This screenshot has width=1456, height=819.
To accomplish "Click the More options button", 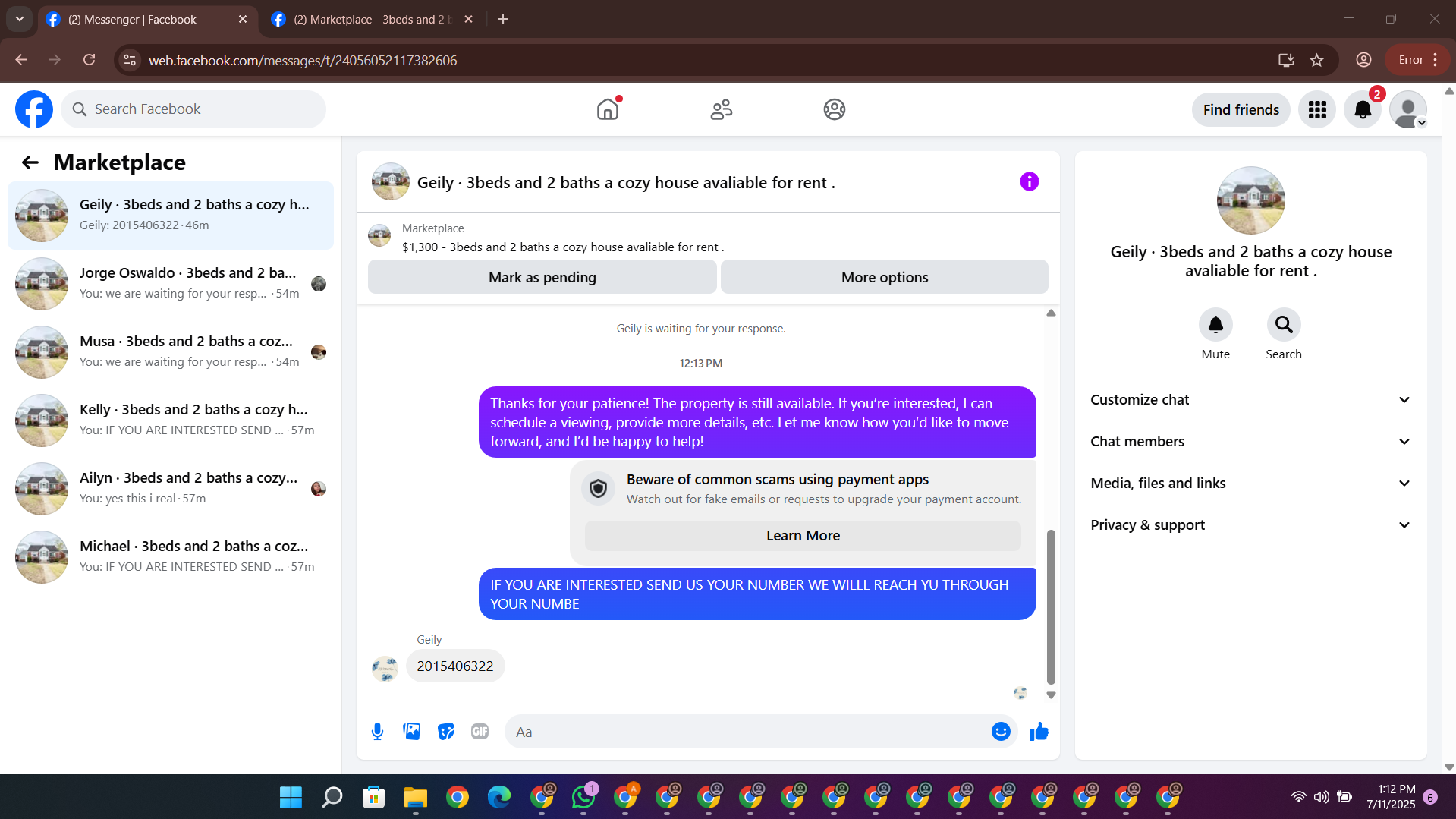I will click(x=885, y=277).
